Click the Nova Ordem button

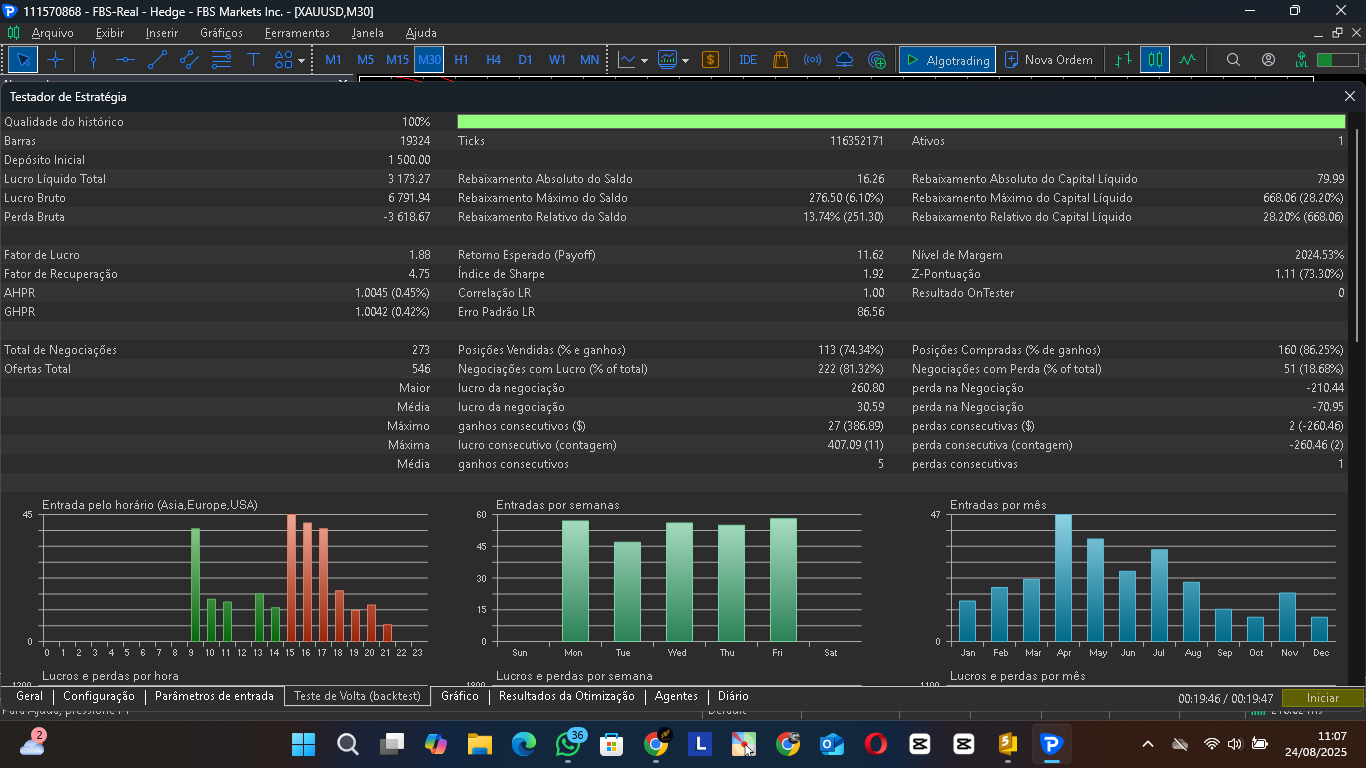(1048, 60)
